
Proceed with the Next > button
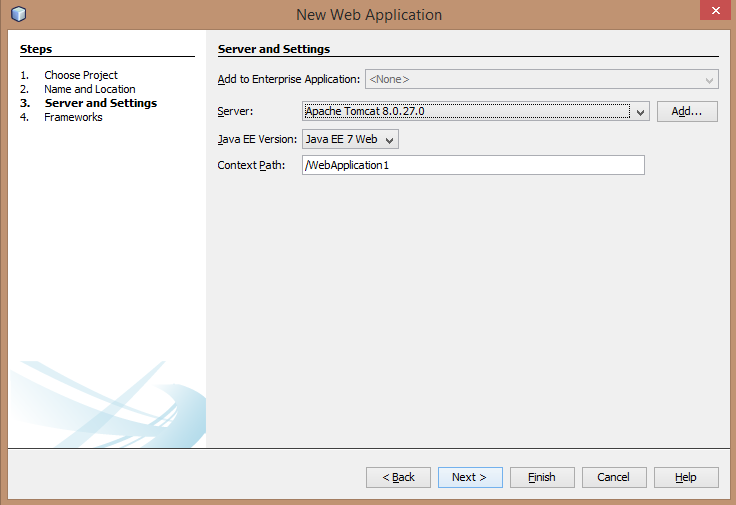pyautogui.click(x=470, y=477)
